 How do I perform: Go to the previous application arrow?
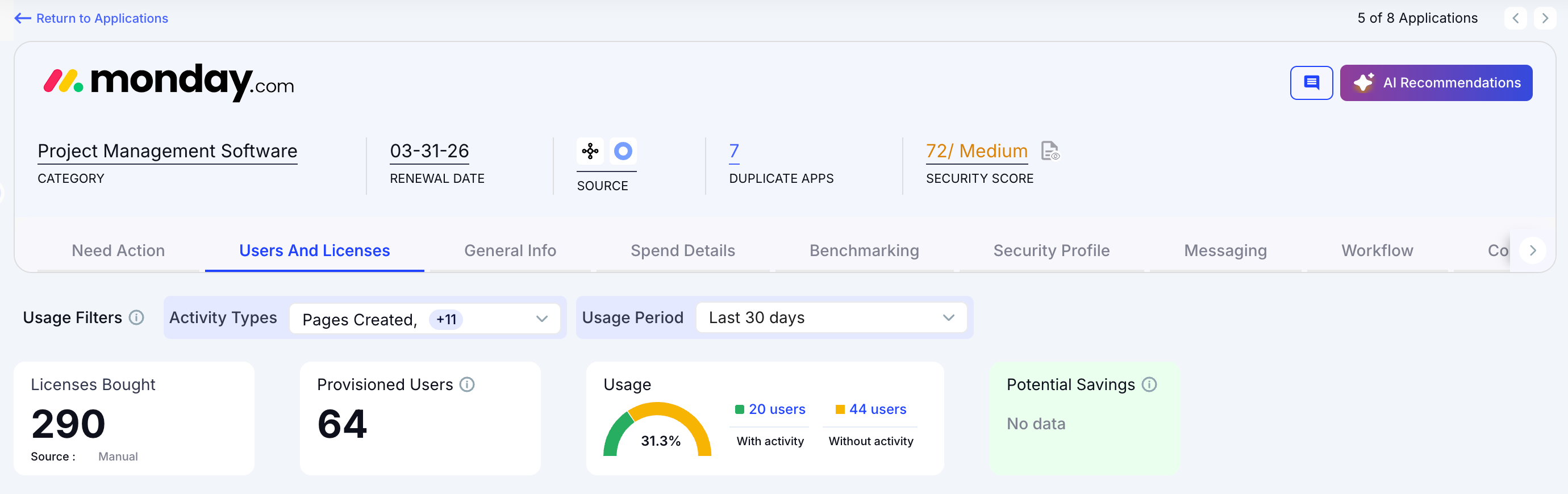pos(1516,18)
